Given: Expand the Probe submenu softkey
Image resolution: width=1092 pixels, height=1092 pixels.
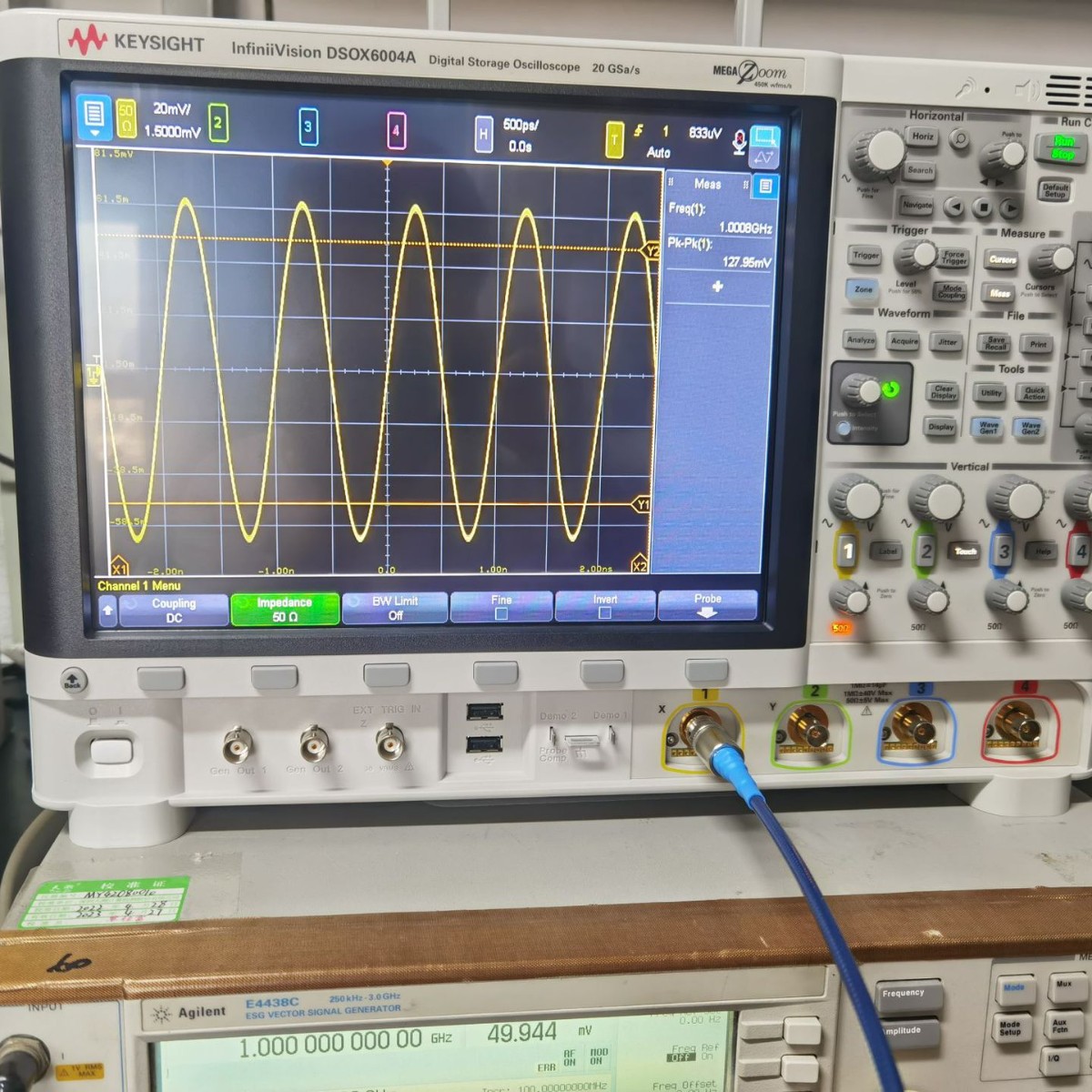Looking at the screenshot, I should (707, 604).
